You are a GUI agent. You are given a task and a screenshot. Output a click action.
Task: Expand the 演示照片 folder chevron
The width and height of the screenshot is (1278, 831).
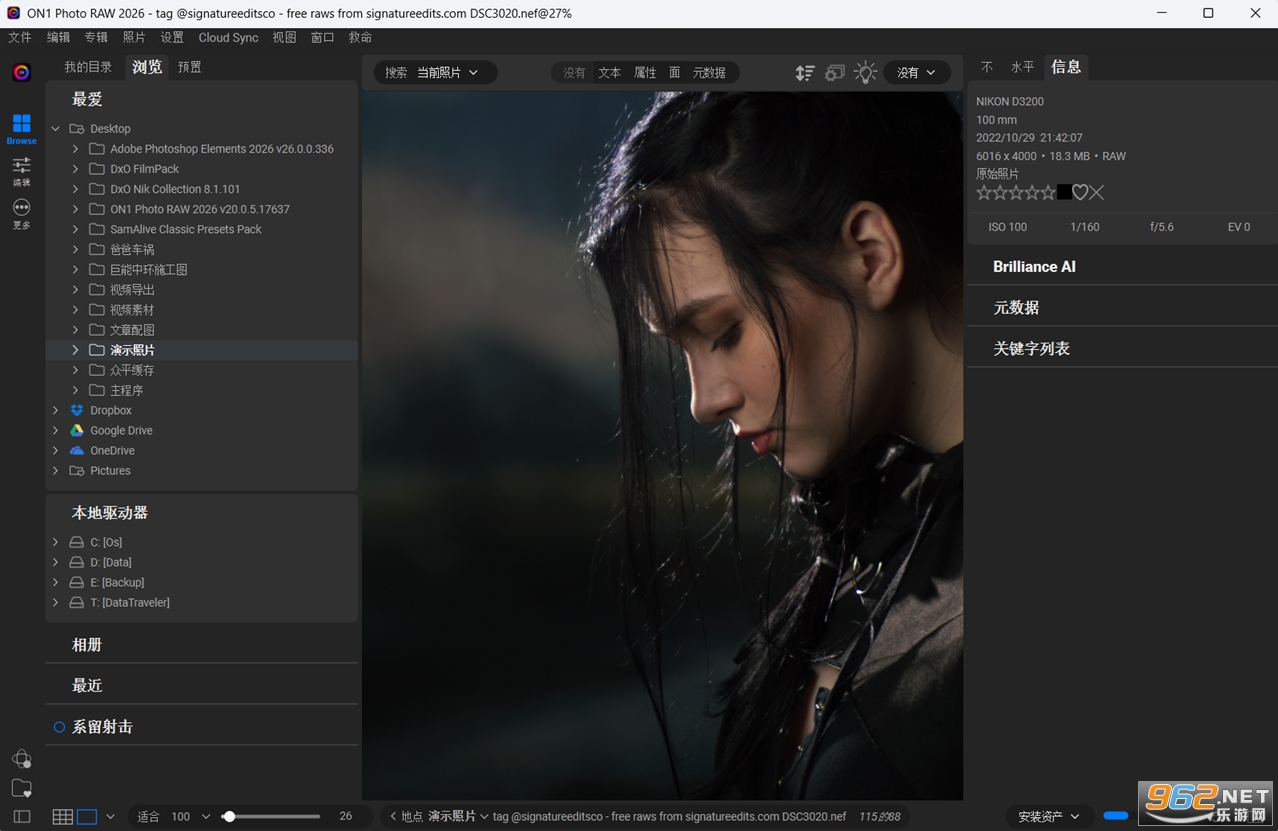point(75,350)
